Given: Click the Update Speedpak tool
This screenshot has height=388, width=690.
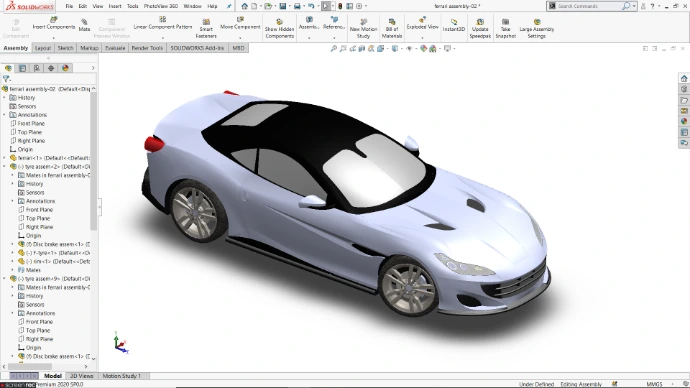Looking at the screenshot, I should coord(480,29).
